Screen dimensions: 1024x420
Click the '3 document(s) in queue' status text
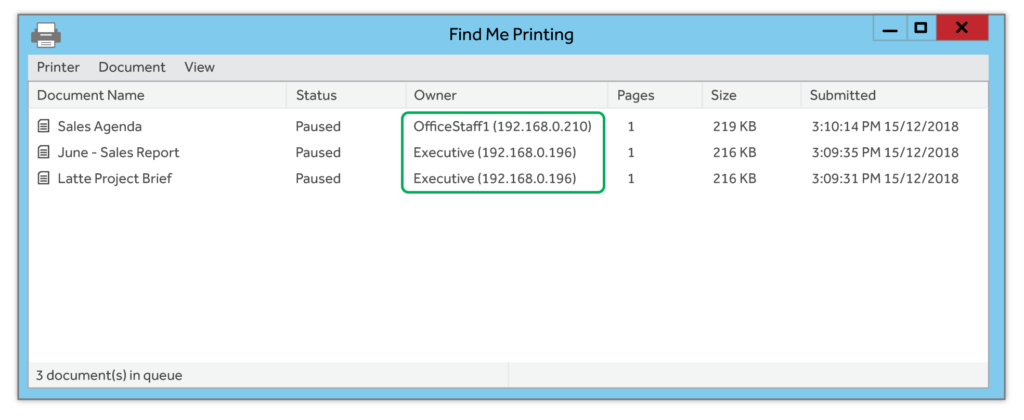click(x=109, y=376)
